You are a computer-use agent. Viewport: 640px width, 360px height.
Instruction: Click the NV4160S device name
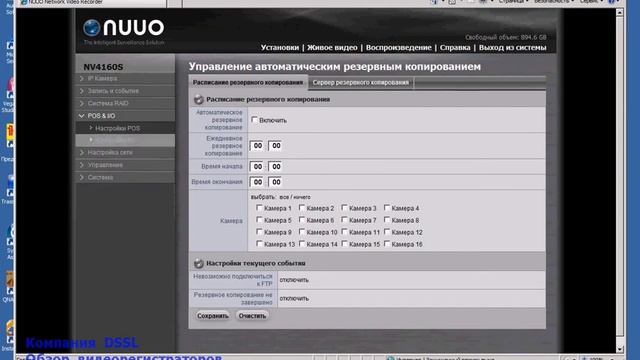103,67
